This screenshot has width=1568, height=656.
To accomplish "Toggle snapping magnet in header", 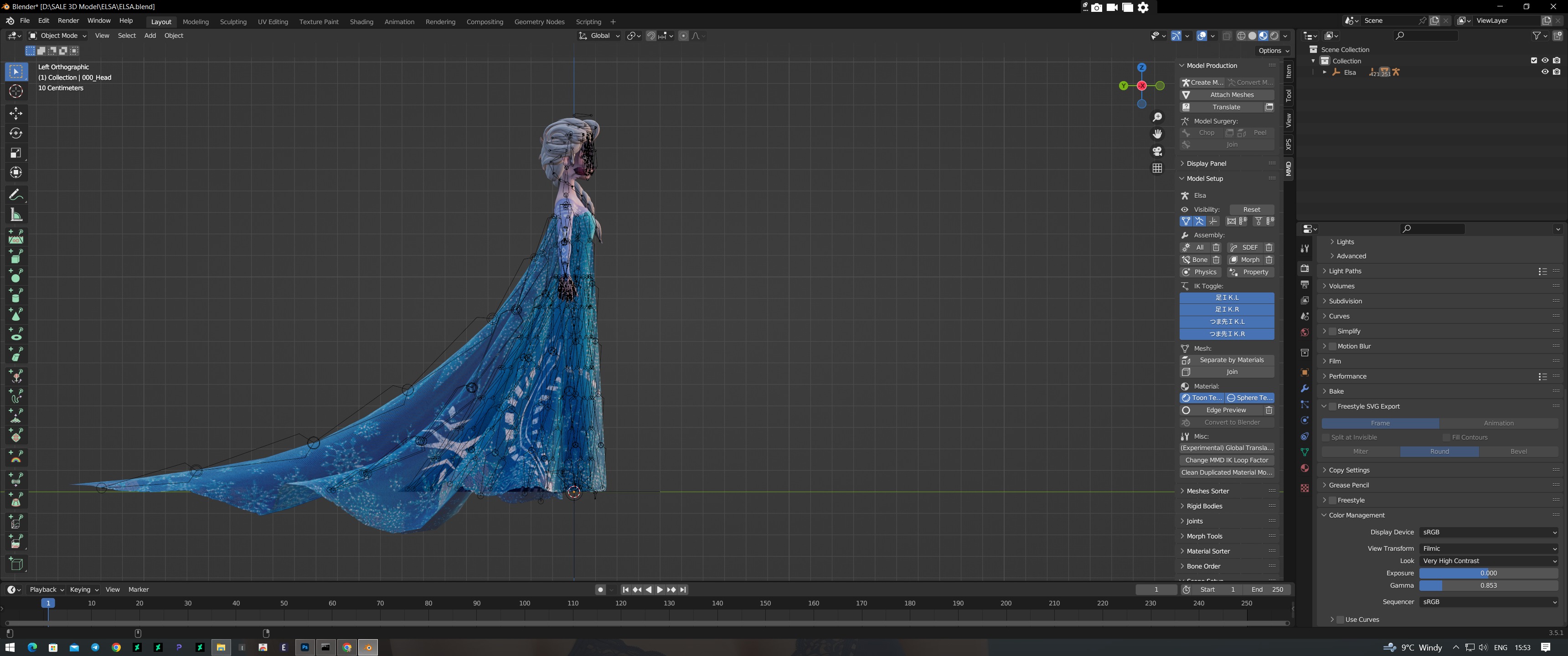I will click(651, 36).
